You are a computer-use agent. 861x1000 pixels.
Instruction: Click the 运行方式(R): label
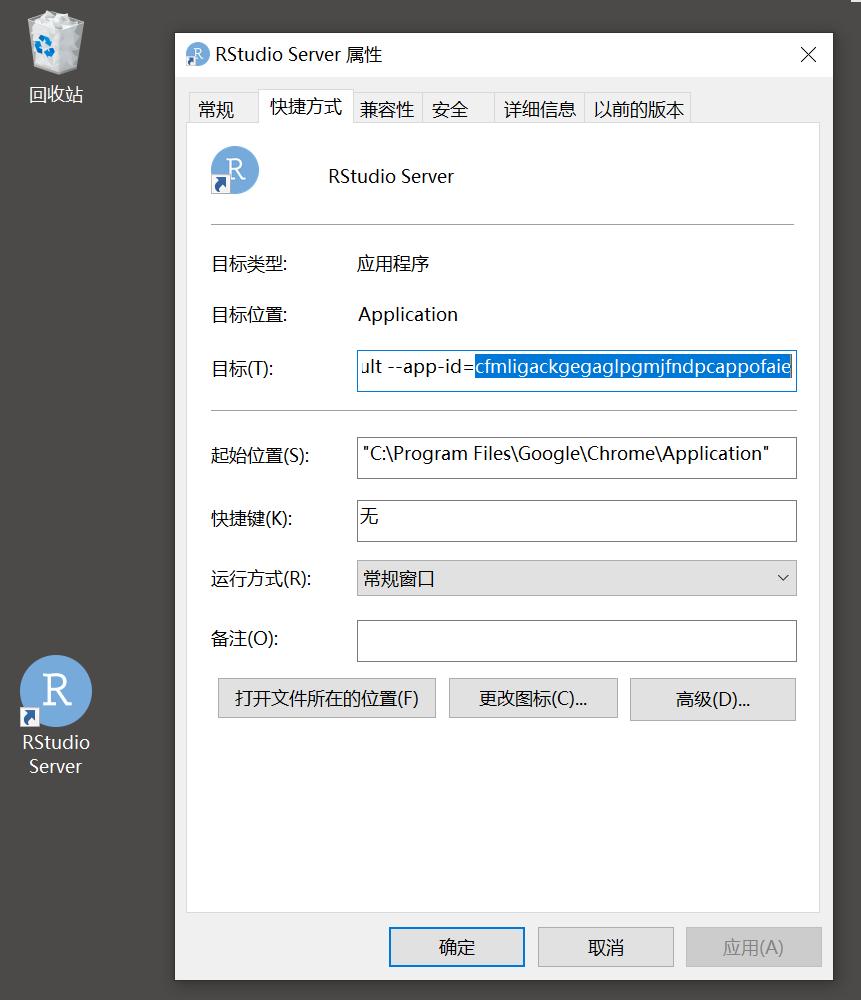click(x=261, y=578)
